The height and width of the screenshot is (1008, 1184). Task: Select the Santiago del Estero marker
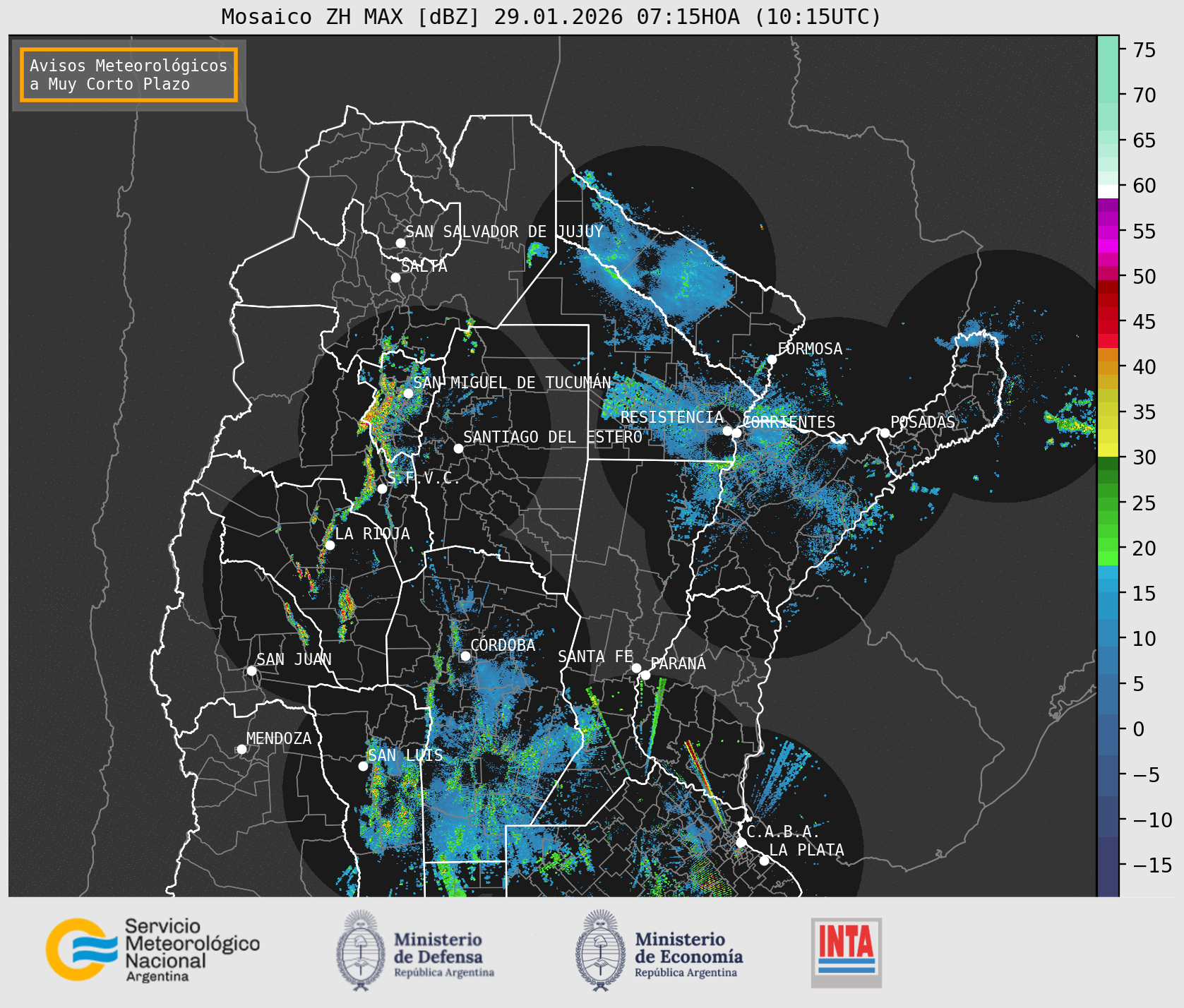point(458,448)
